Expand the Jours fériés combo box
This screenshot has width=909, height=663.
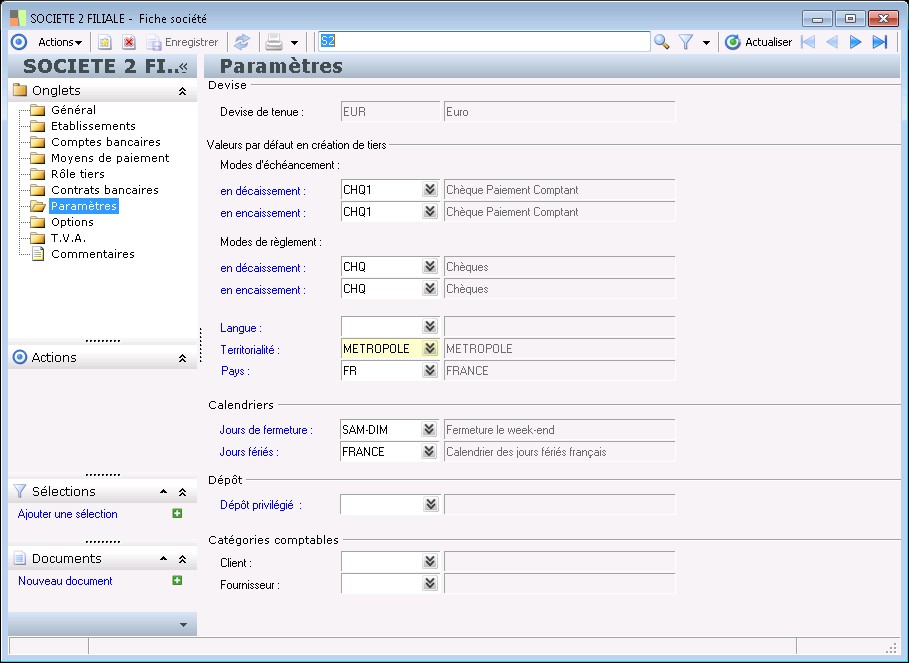tap(430, 452)
